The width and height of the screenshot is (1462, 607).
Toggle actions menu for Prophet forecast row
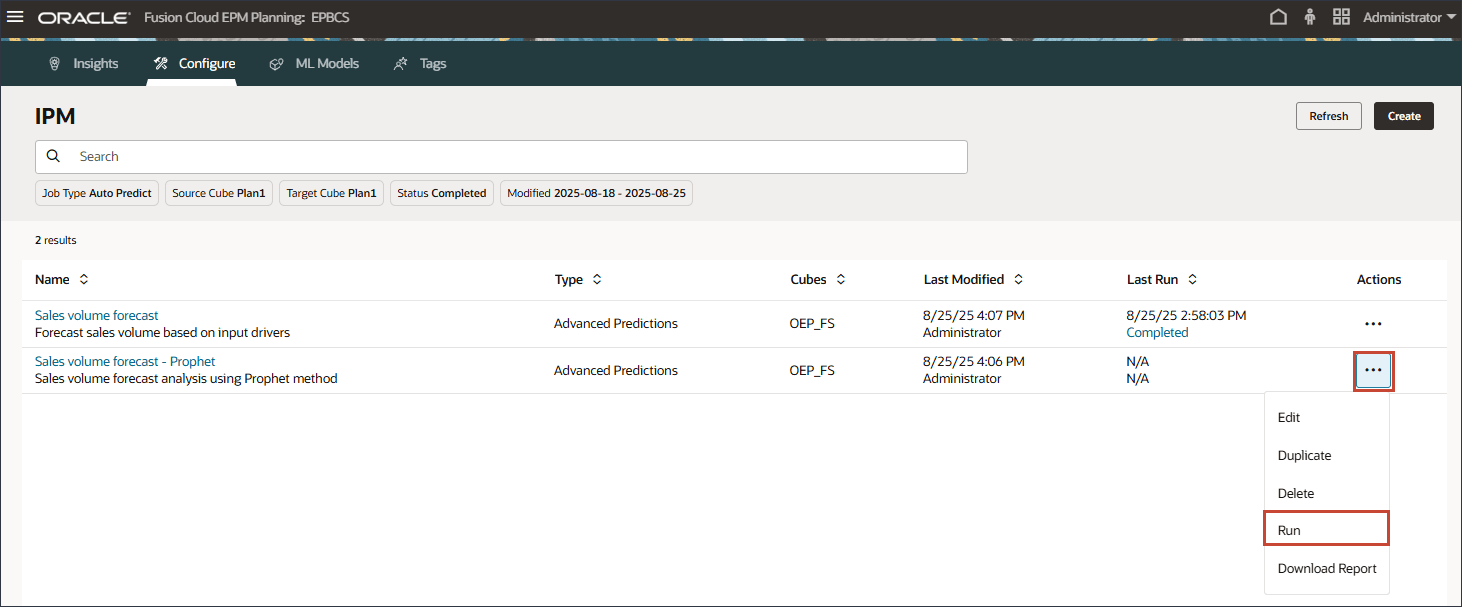tap(1373, 371)
